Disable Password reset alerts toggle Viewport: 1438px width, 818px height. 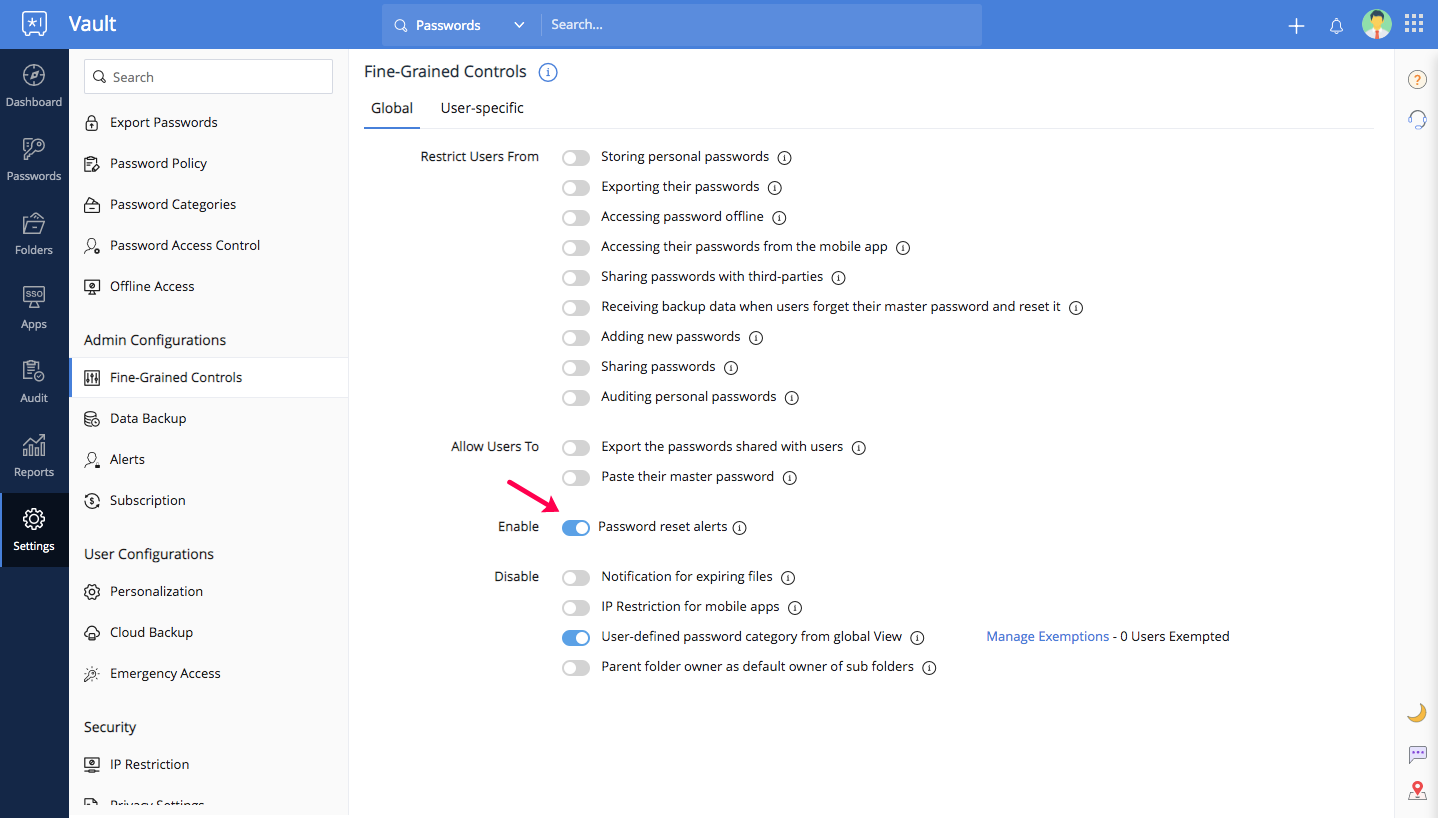click(576, 528)
